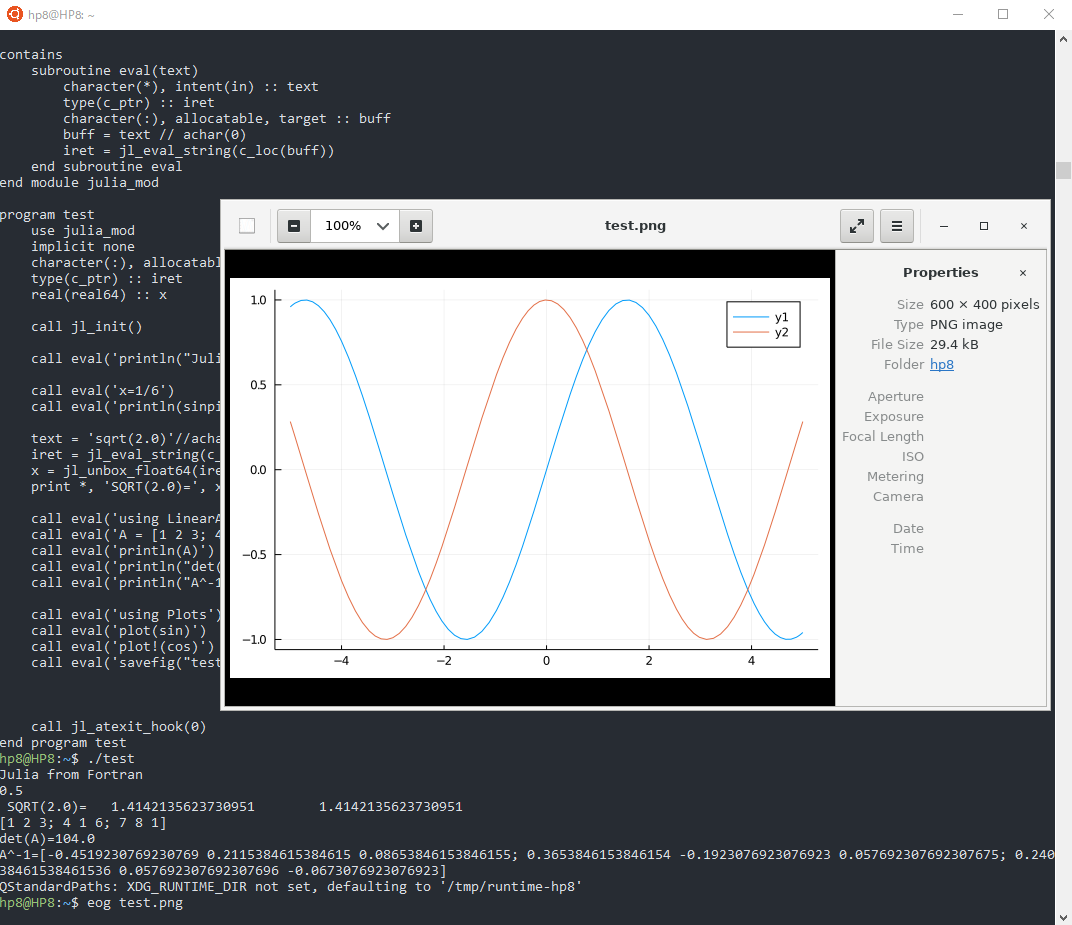This screenshot has height=925, width=1072.
Task: Maximize the test.png viewer window
Action: click(984, 226)
